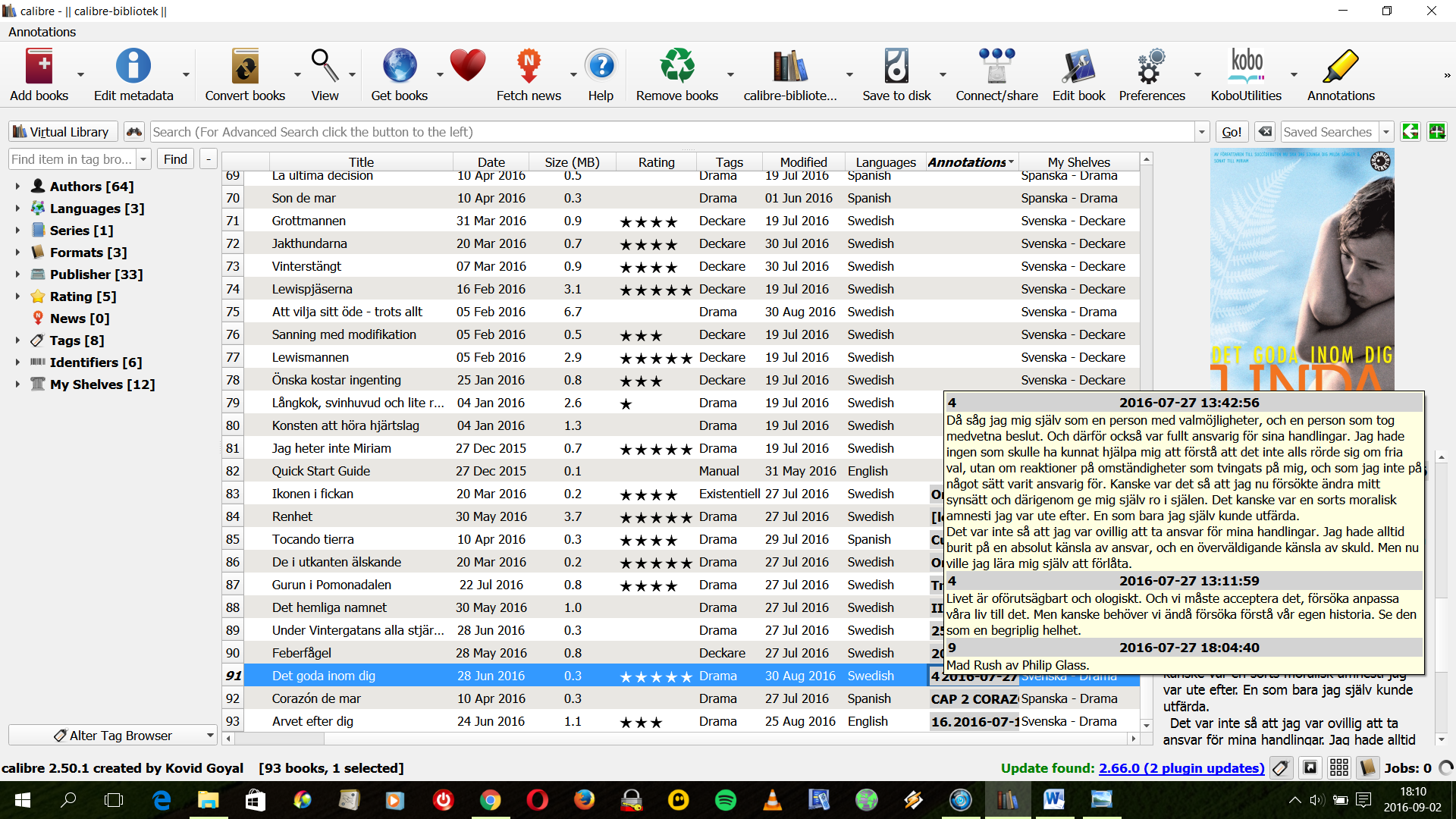
Task: Open the Saved Searches dropdown
Action: pos(1385,132)
